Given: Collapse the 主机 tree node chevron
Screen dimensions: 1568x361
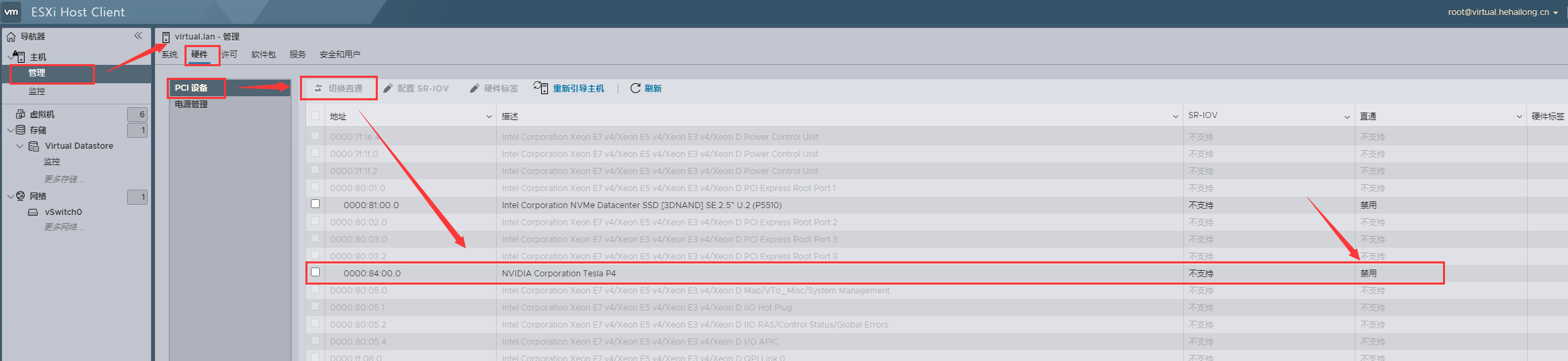Looking at the screenshot, I should point(10,56).
